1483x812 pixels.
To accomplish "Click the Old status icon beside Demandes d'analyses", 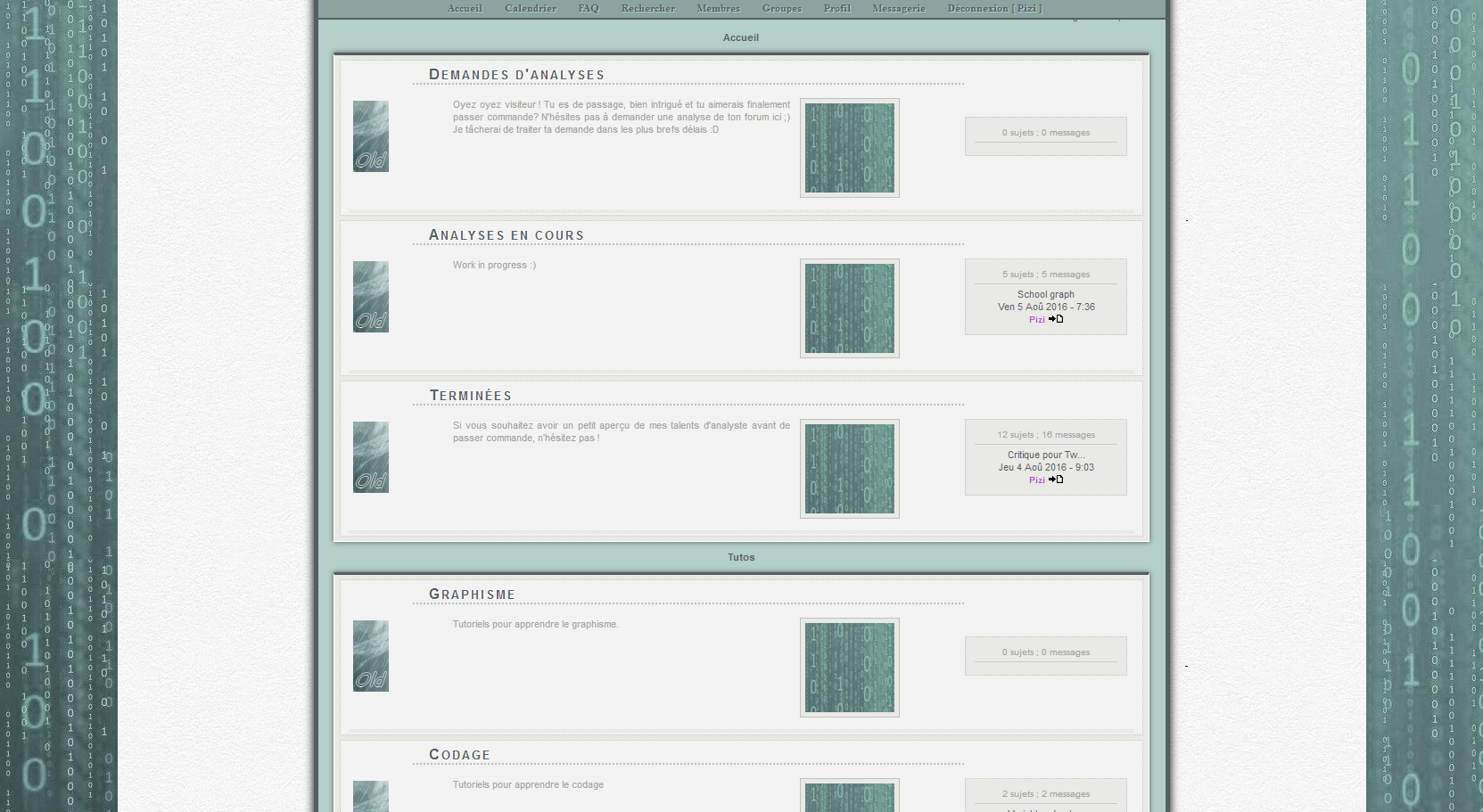I will pos(371,136).
